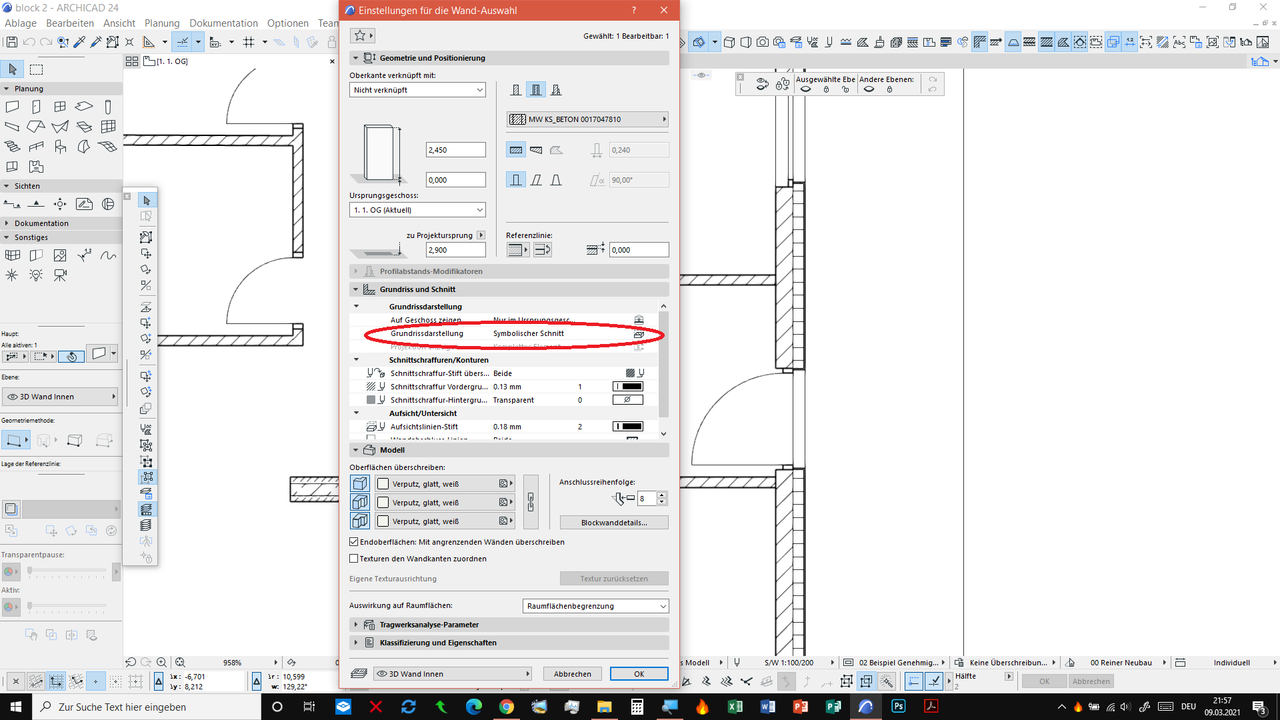The image size is (1280, 720).
Task: Open Excel from the Windows taskbar
Action: pos(734,707)
